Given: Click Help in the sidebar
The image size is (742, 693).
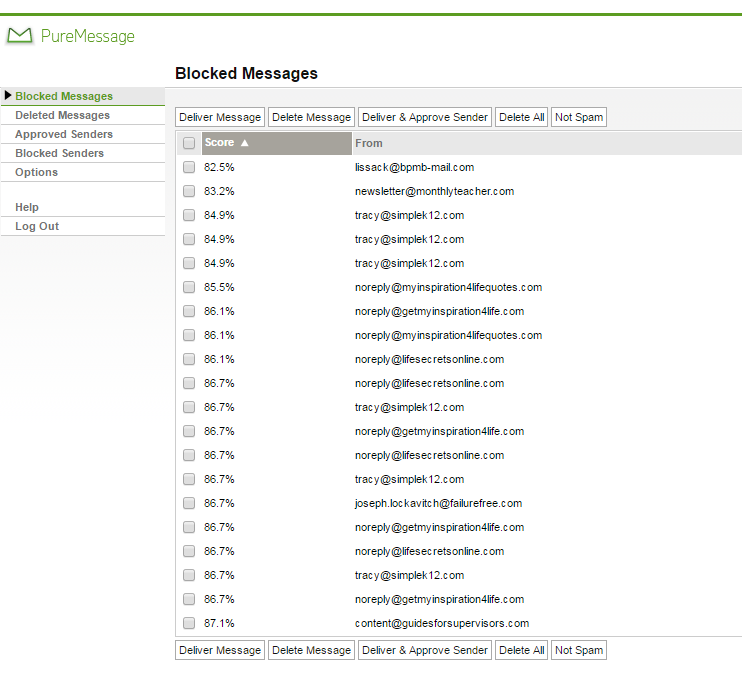Looking at the screenshot, I should pyautogui.click(x=27, y=207).
